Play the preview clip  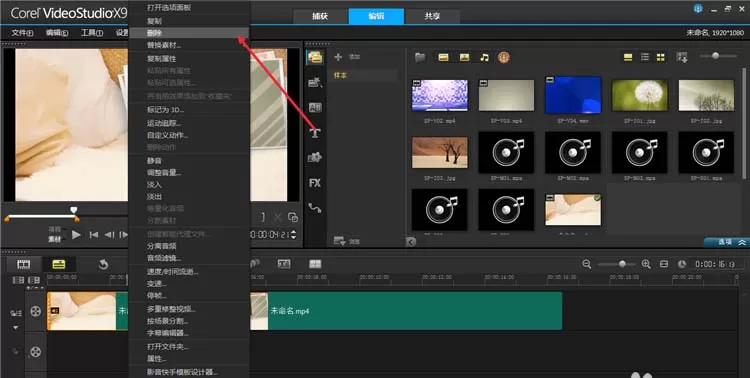click(x=76, y=234)
